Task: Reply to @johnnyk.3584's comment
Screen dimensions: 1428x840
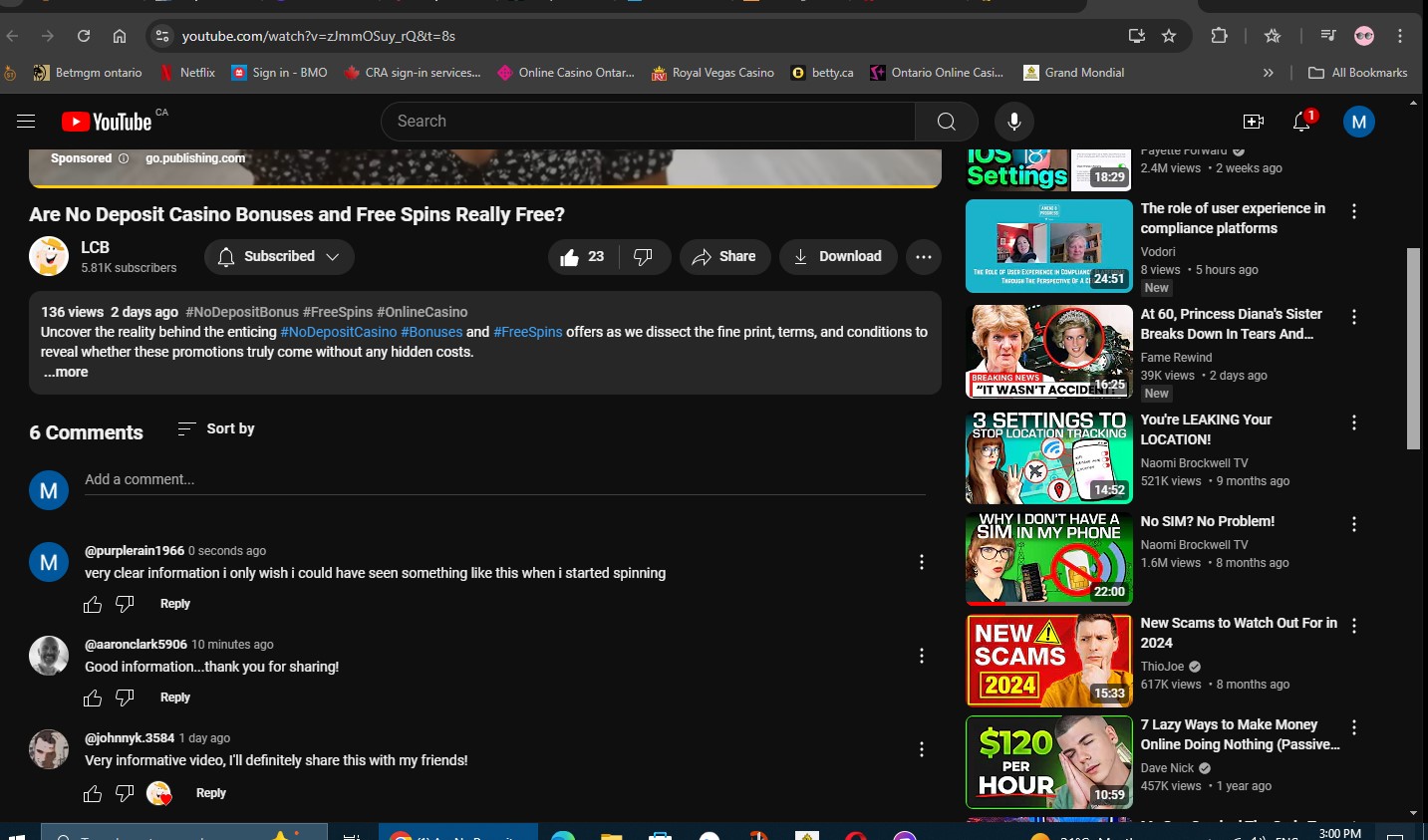Action: pos(211,793)
